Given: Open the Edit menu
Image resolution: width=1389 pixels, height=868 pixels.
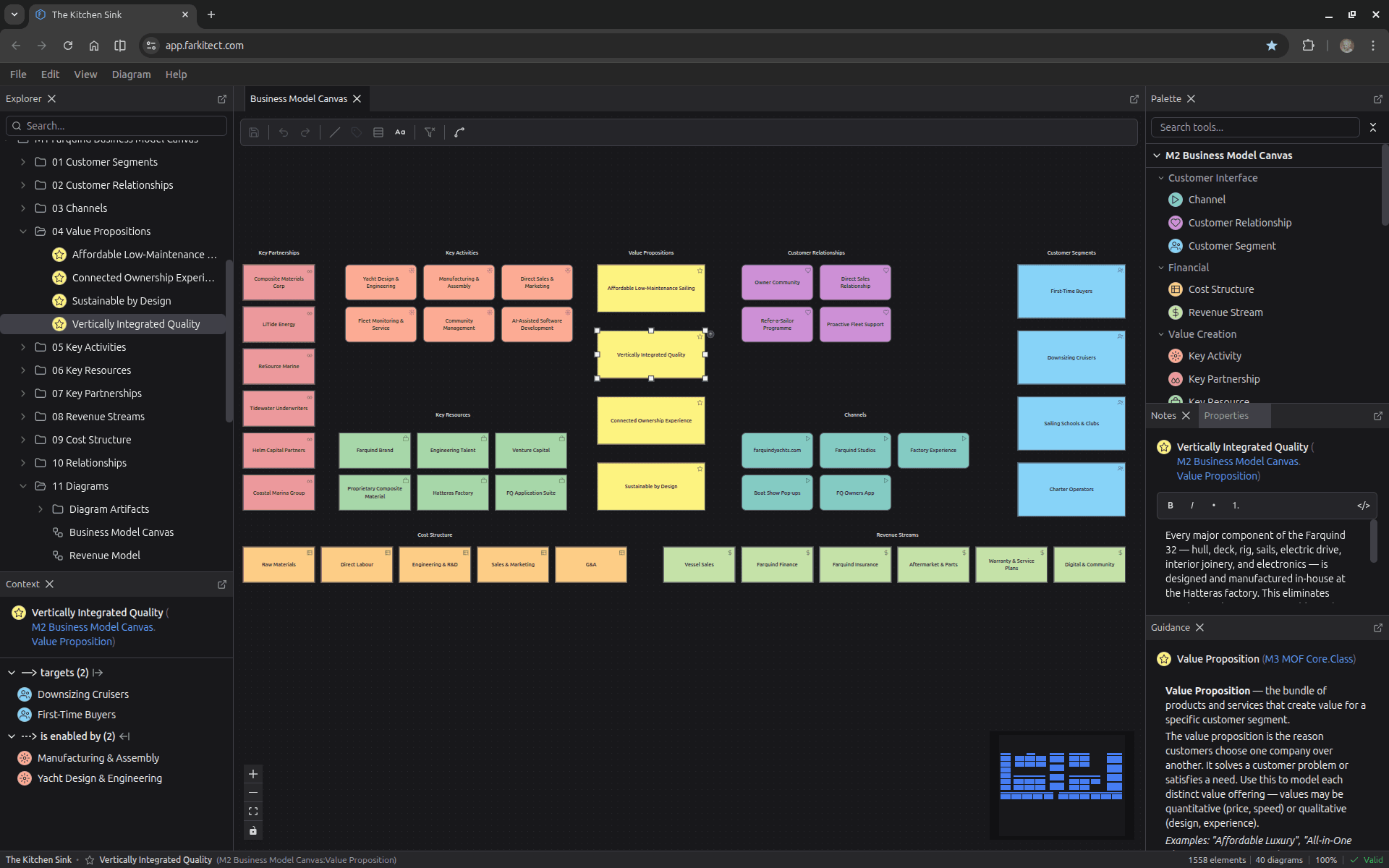Looking at the screenshot, I should (x=50, y=75).
